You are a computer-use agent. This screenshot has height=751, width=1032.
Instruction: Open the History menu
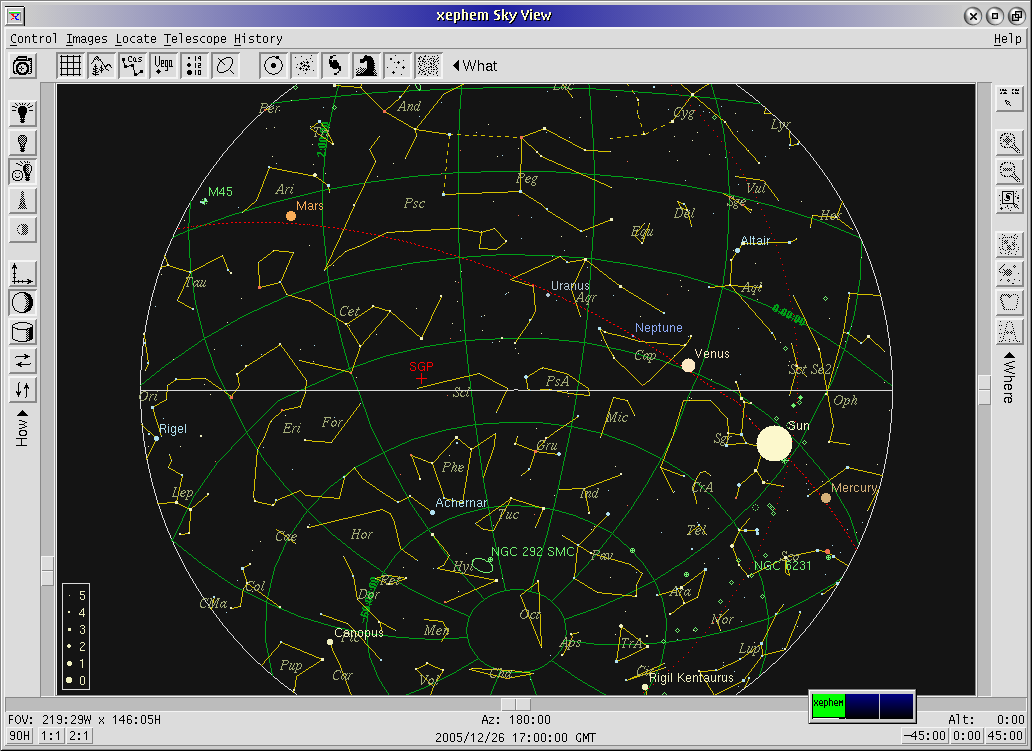(x=258, y=39)
